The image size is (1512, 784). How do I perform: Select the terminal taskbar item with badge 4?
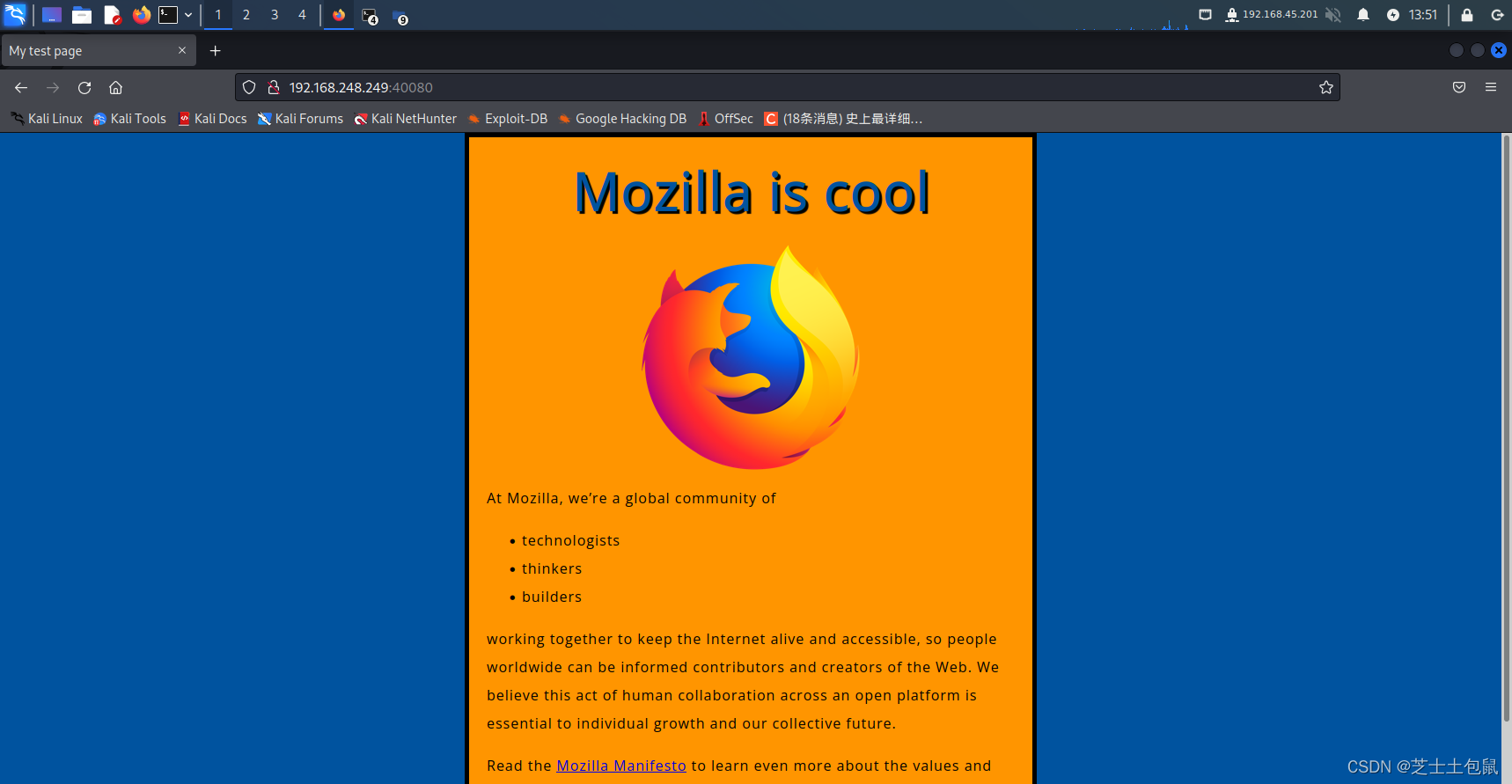370,16
